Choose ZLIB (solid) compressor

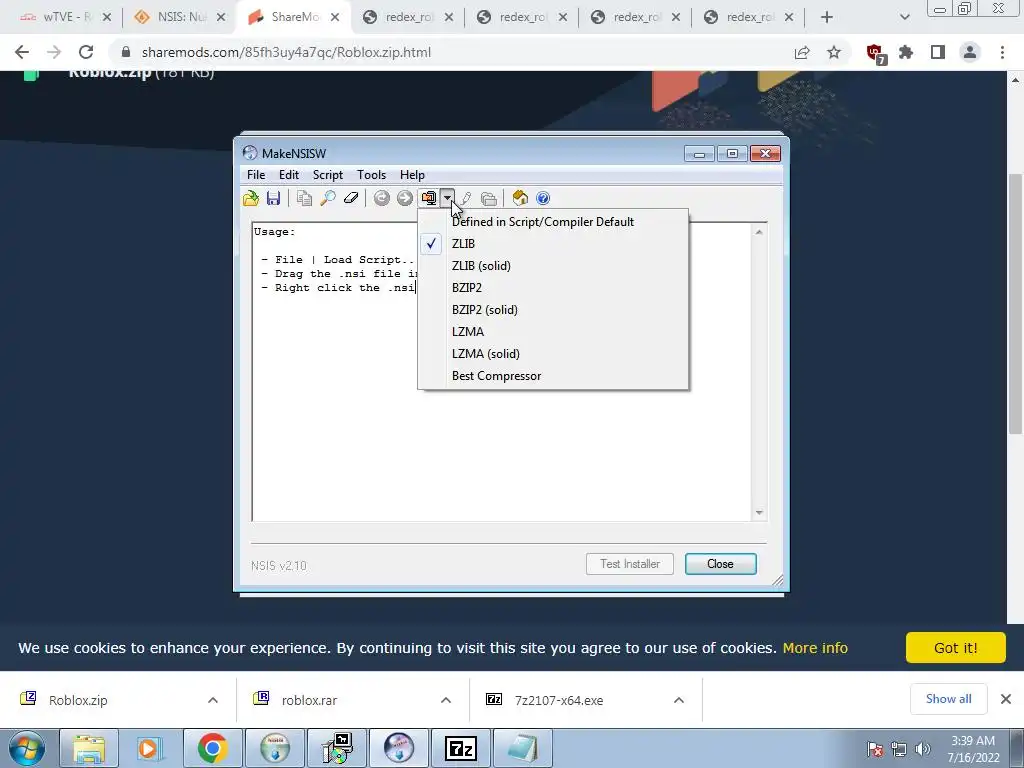point(553,266)
